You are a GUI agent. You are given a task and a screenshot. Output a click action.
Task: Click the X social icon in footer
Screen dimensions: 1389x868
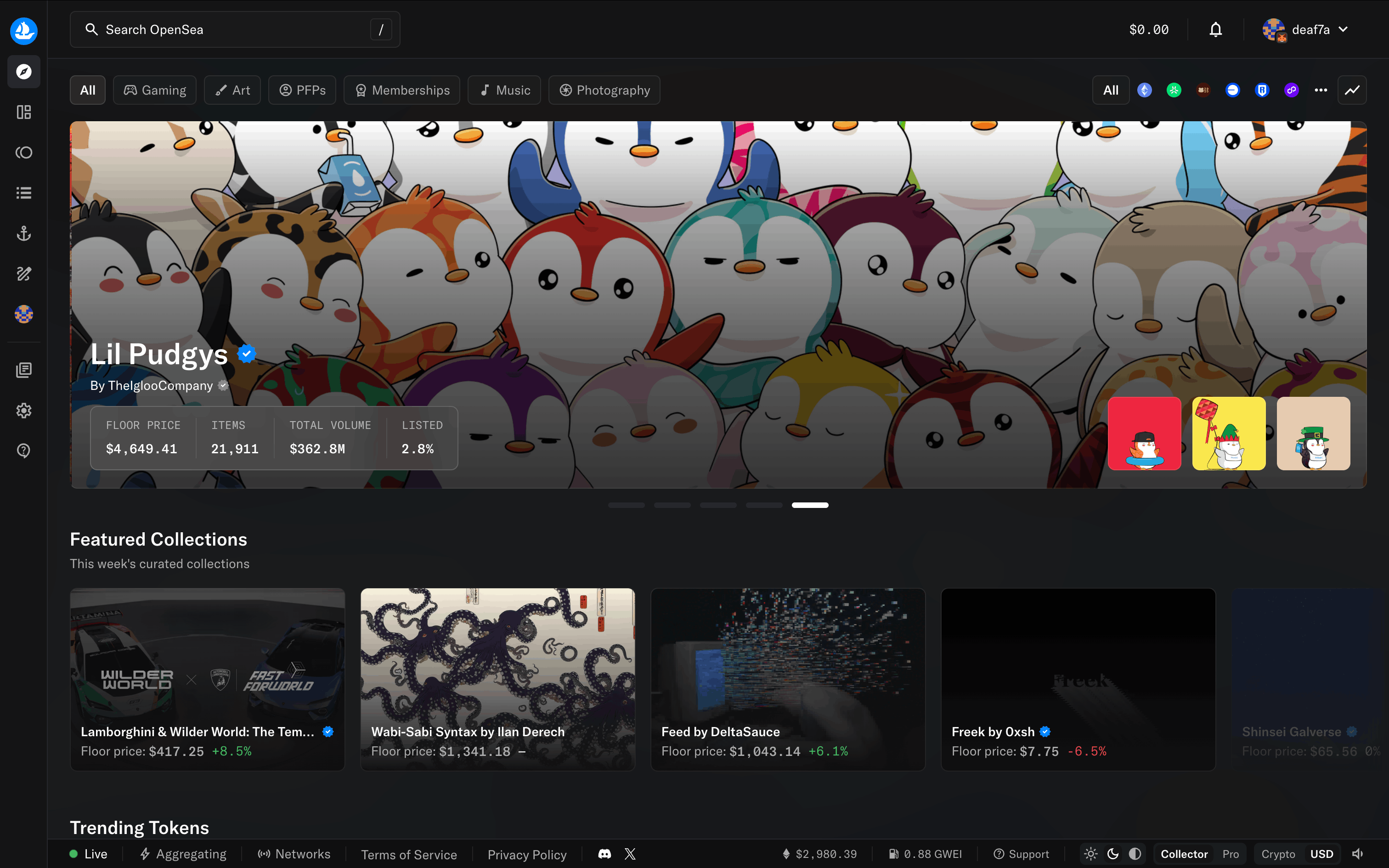tap(630, 854)
